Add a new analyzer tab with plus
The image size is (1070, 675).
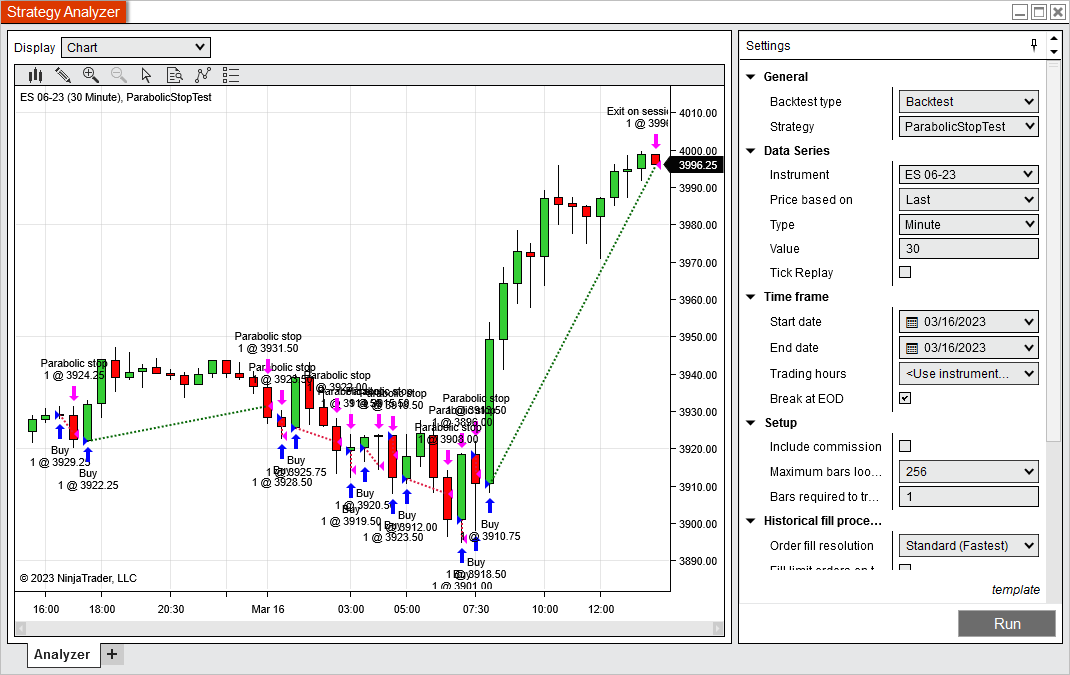(112, 655)
